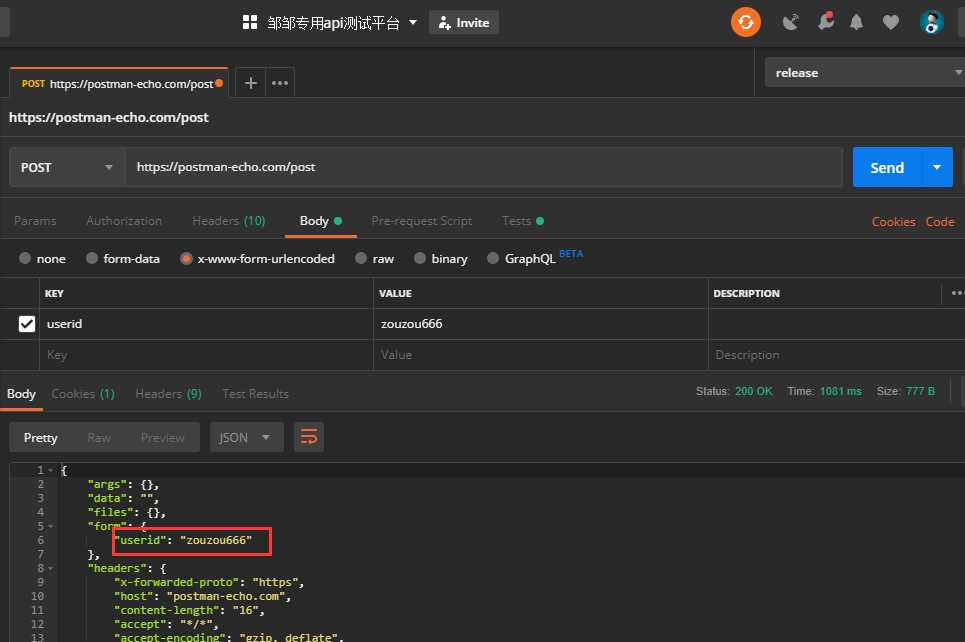Open the POST method dropdown
The image size is (965, 642).
click(67, 167)
